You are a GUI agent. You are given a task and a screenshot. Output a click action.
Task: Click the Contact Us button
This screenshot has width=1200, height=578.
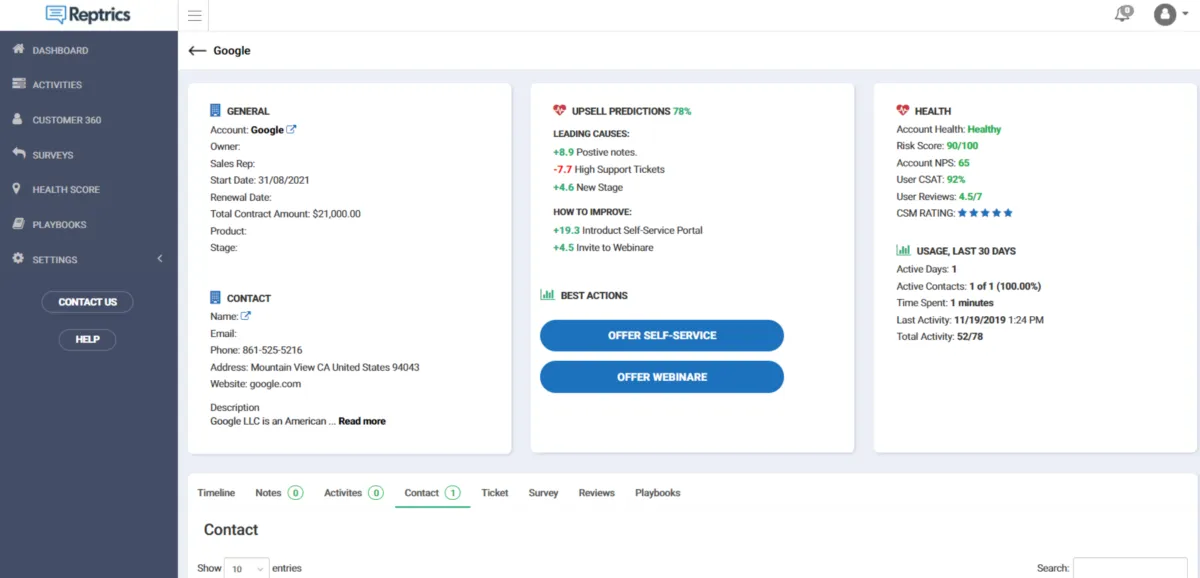point(87,302)
